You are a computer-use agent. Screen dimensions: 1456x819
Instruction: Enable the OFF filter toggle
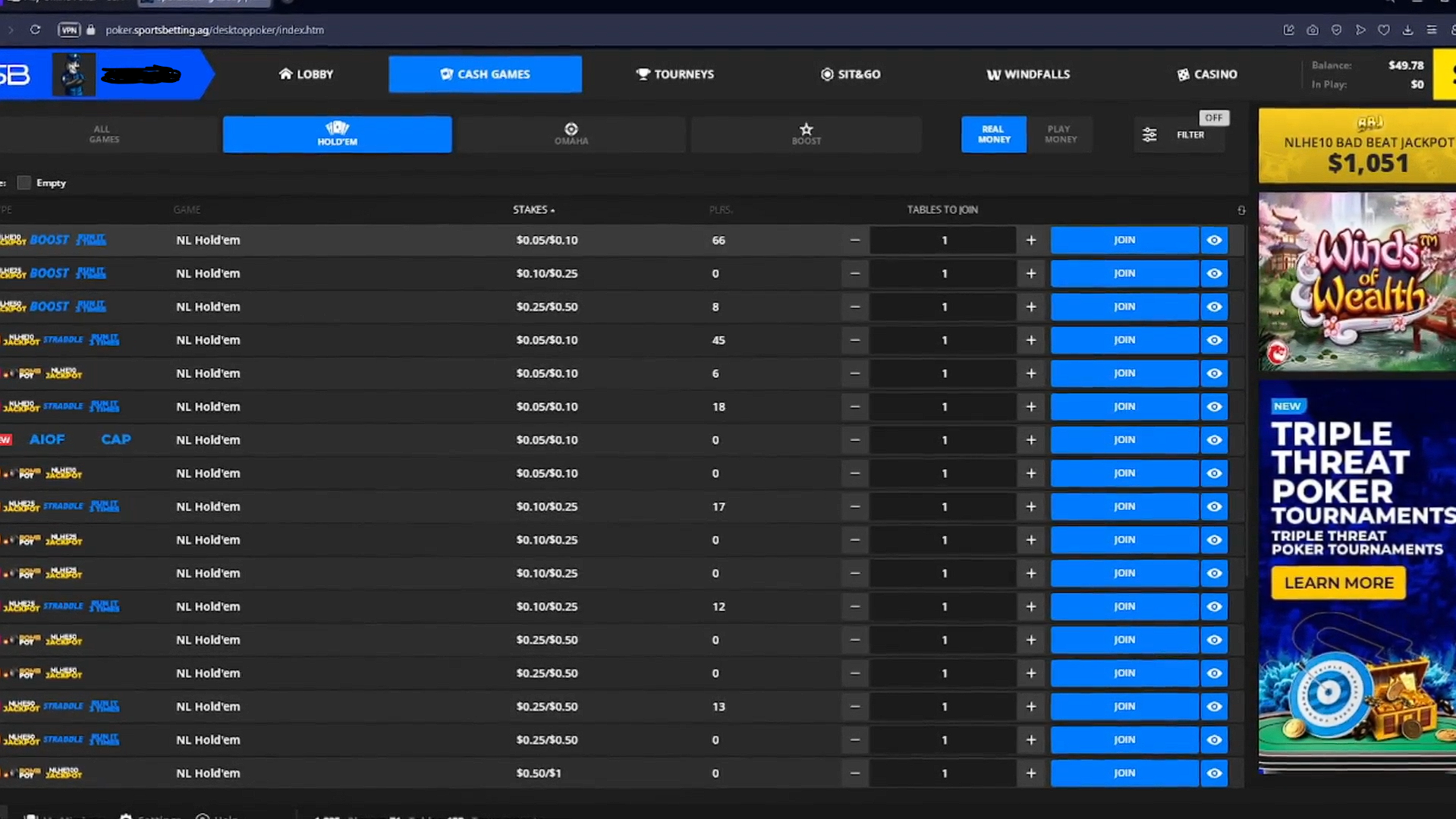click(x=1213, y=118)
